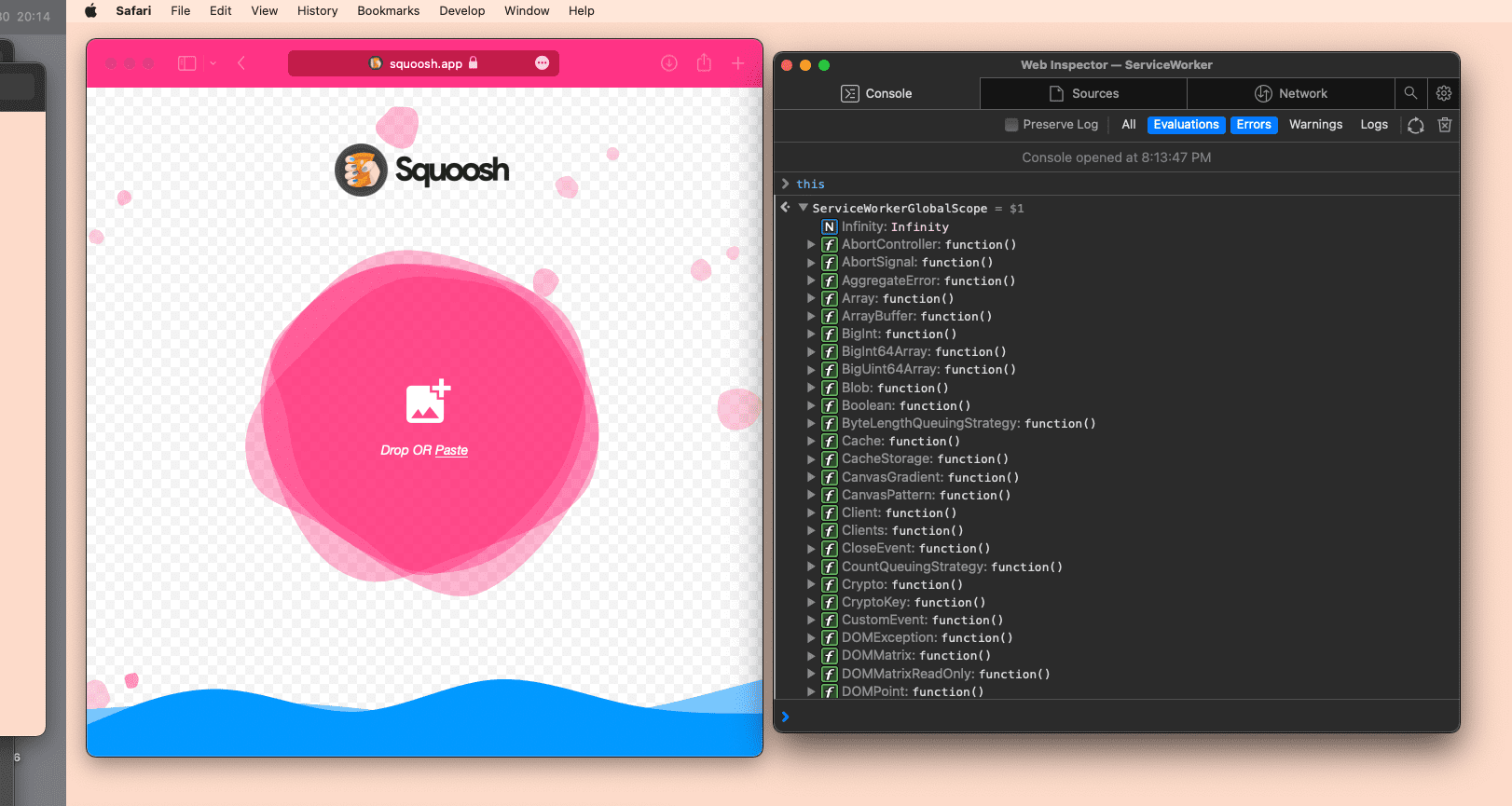Toggle the Evaluations filter
Viewport: 1512px width, 806px height.
[1186, 125]
